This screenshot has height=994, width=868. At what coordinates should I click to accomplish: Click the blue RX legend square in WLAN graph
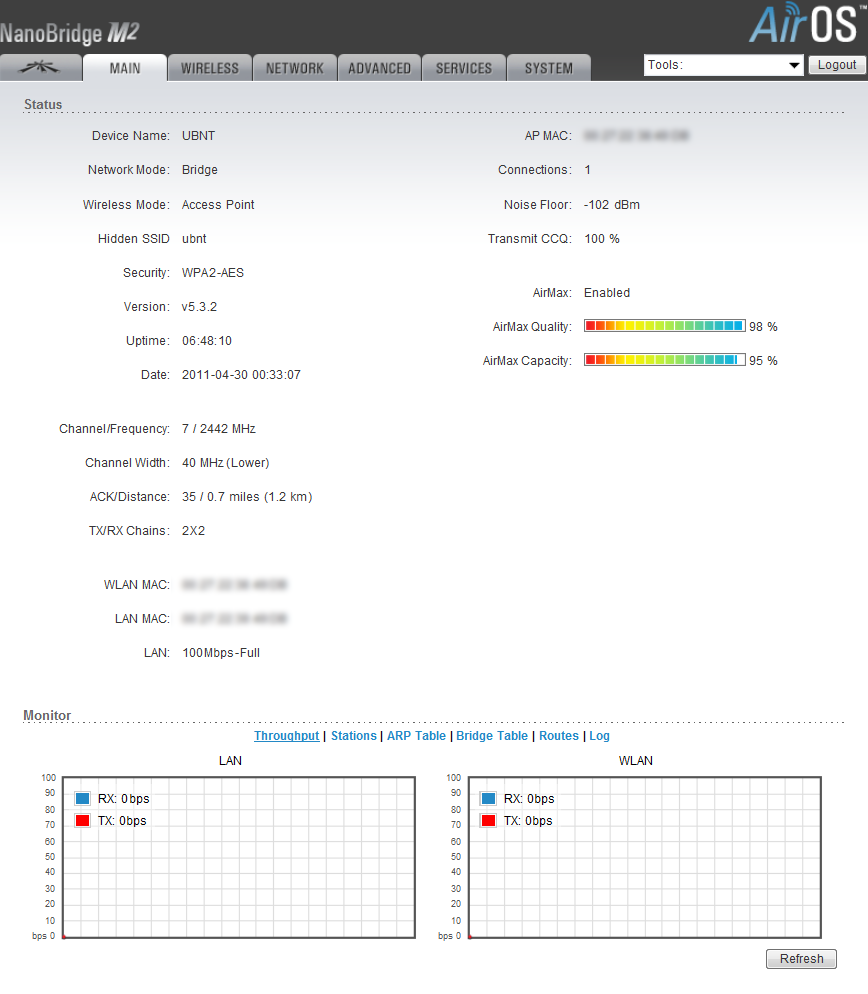point(488,799)
